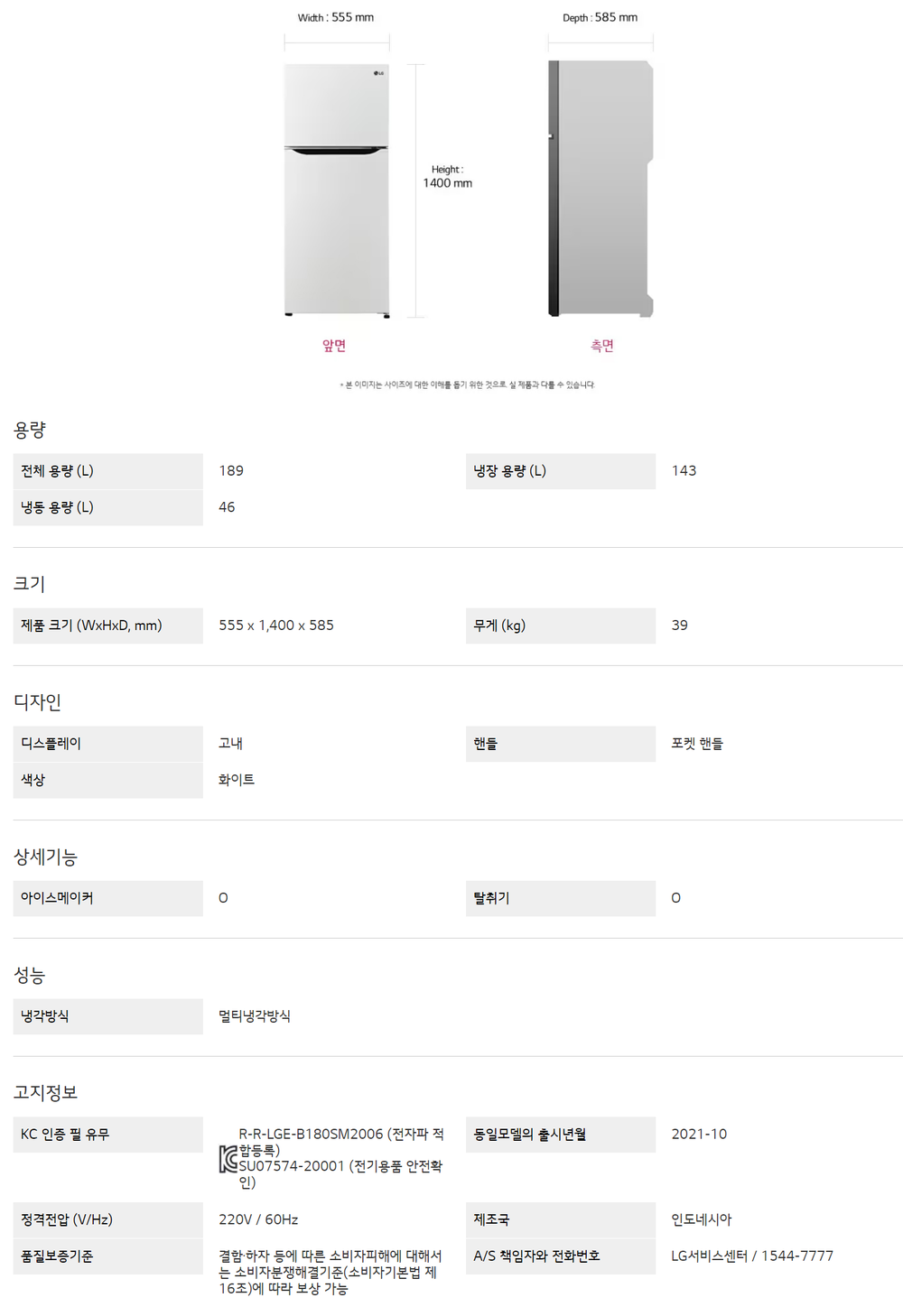
Task: Select the Depth: 585 mm dimension label
Action: (x=600, y=17)
